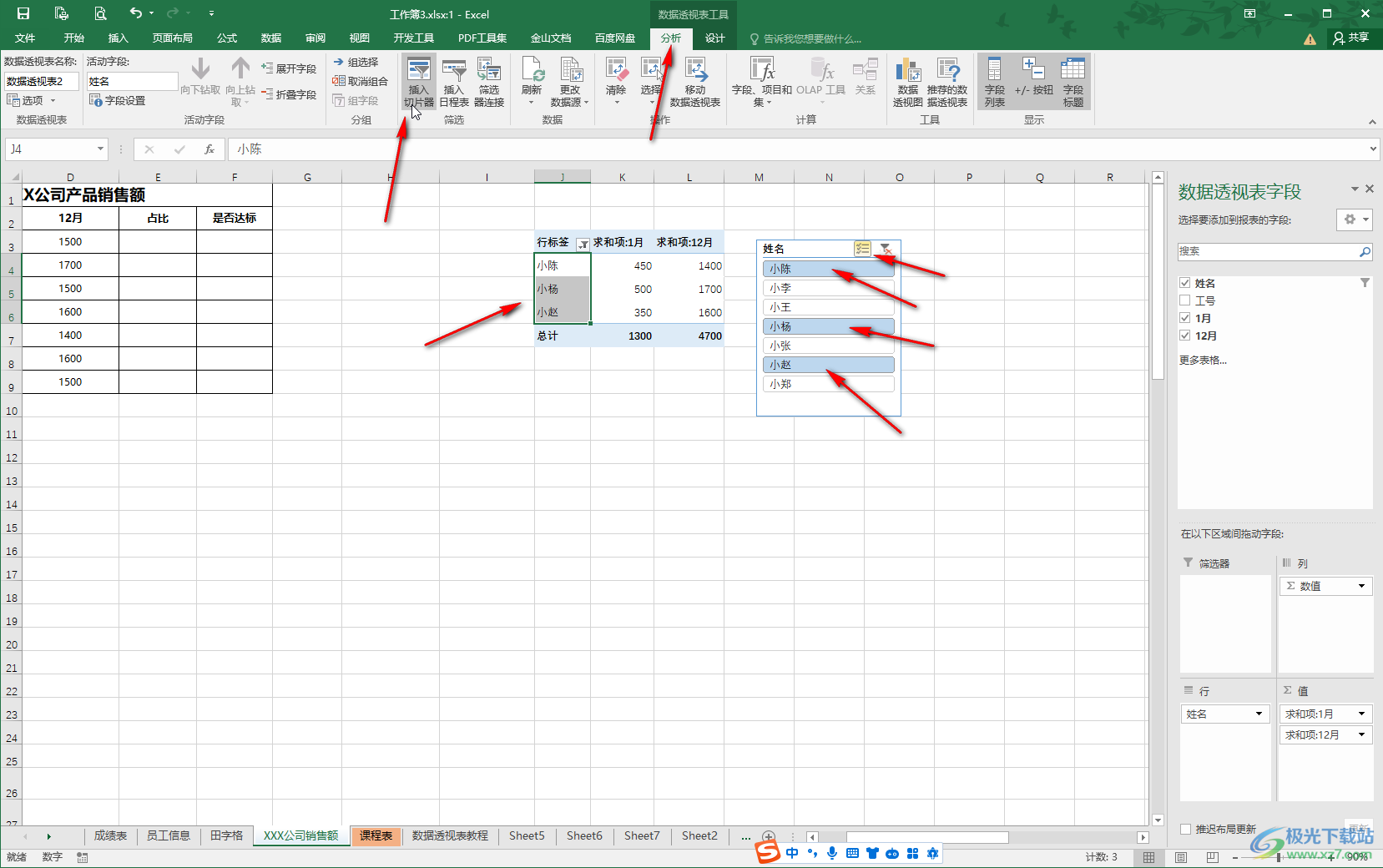Expand the formula bar

click(1373, 149)
